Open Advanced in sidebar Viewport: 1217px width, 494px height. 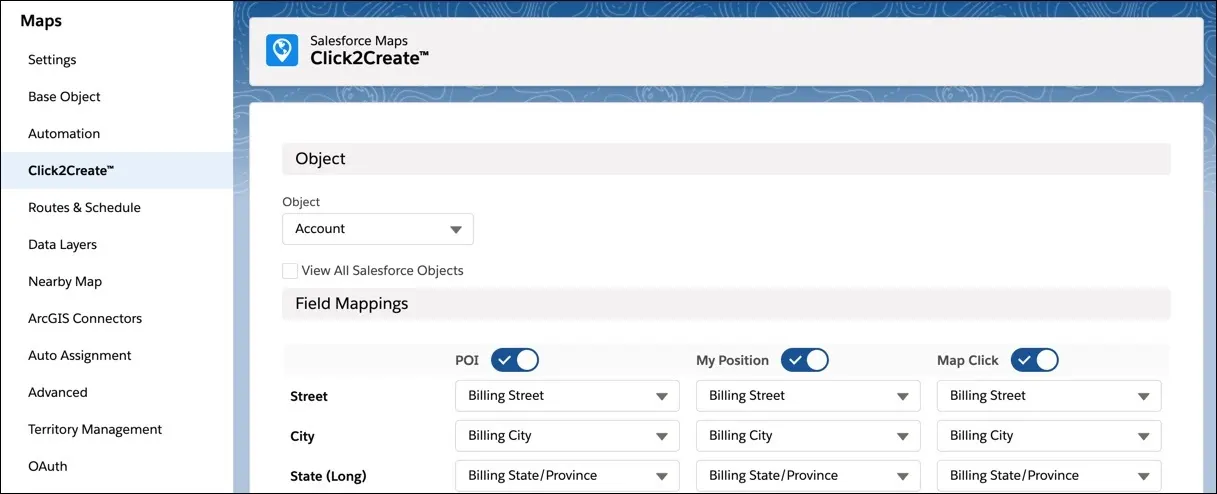click(x=58, y=393)
